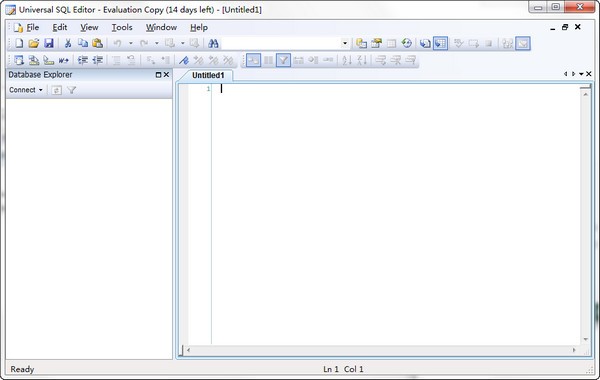Open the search combo box dropdown arrow
Screen dimensions: 600x380
[x=345, y=43]
